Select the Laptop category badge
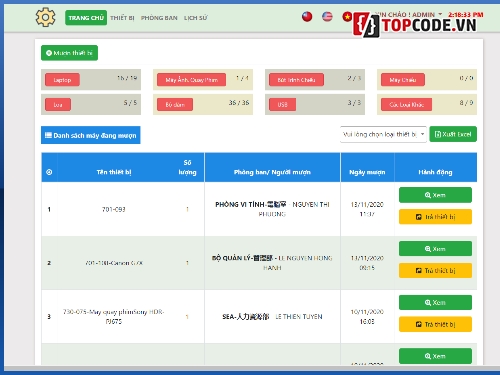Image resolution: width=500 pixels, height=375 pixels. pos(62,80)
